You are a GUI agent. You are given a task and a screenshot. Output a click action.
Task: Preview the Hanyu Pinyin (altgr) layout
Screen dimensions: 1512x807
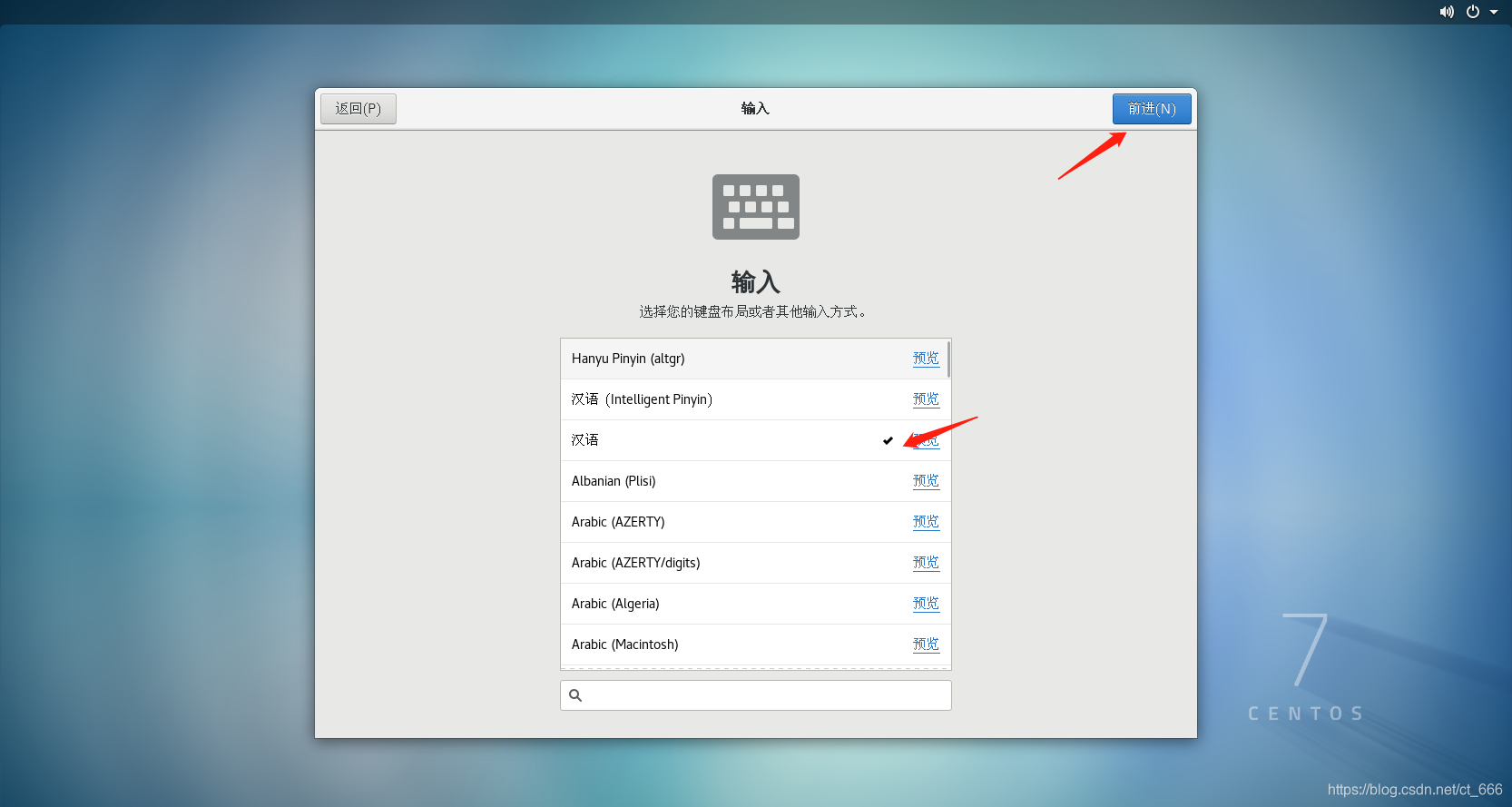pyautogui.click(x=926, y=359)
